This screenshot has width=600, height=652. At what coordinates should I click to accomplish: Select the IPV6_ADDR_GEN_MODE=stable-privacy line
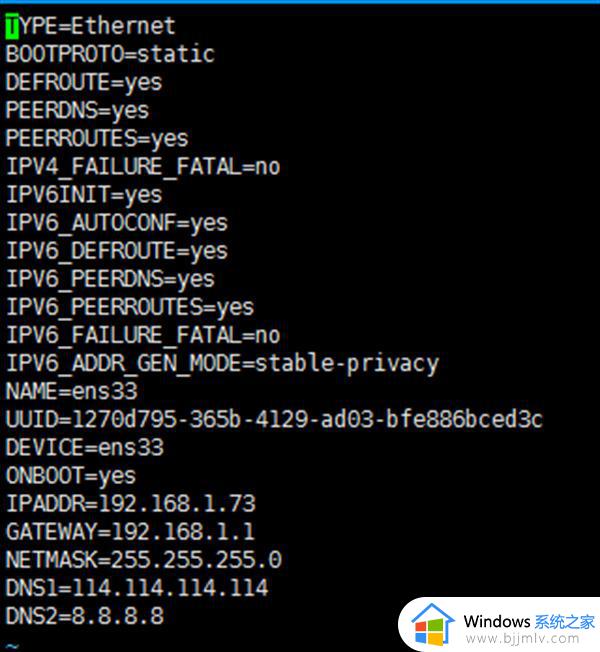pyautogui.click(x=222, y=362)
